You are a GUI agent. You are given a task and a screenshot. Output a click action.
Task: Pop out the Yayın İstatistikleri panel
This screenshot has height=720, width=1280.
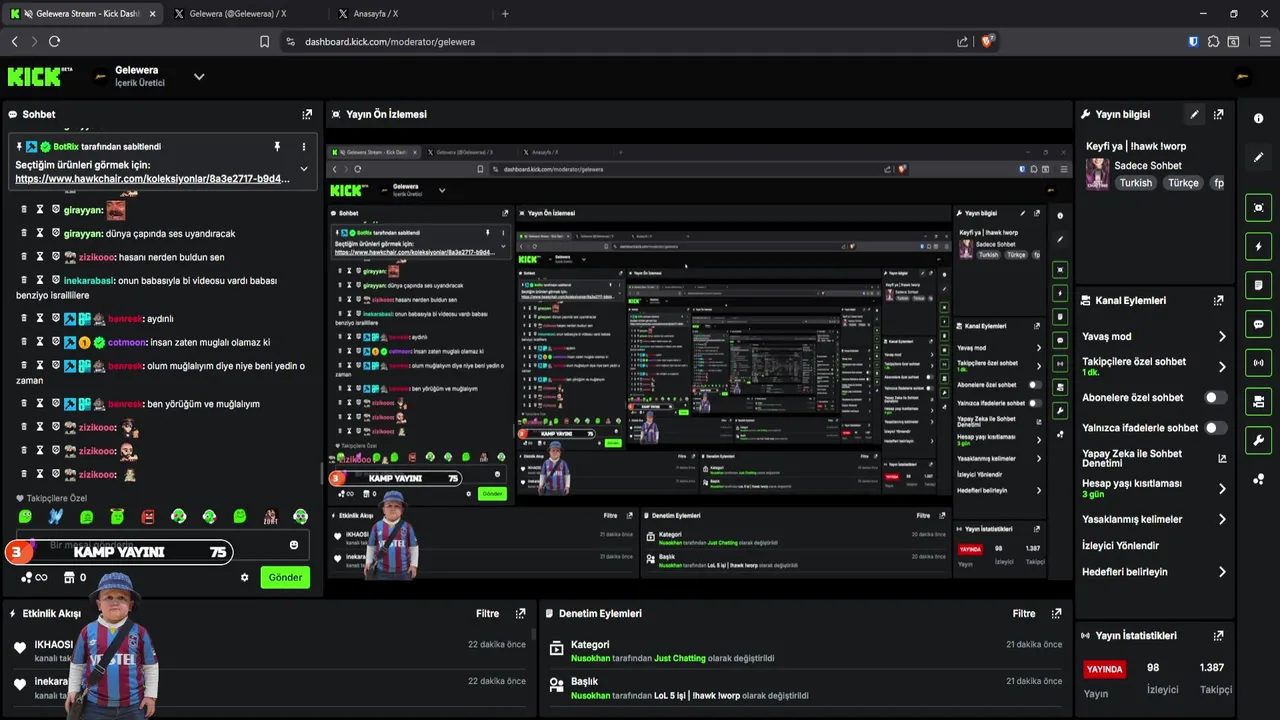[x=1218, y=635]
